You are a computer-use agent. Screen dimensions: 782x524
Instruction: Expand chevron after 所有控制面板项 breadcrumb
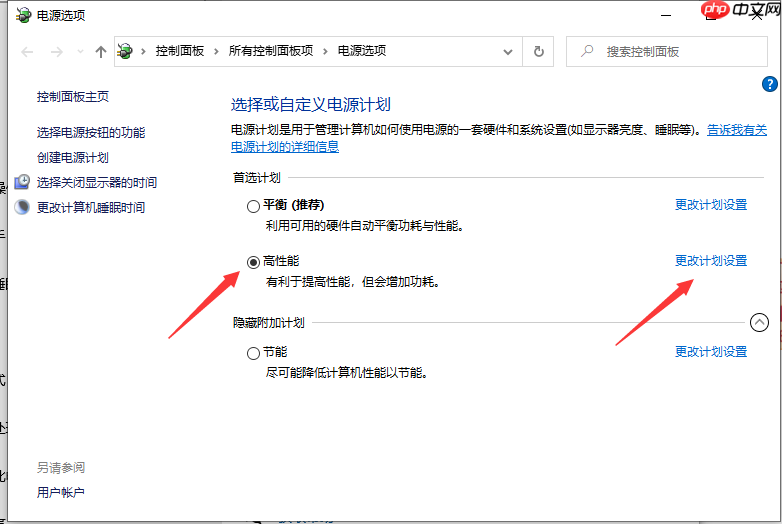pyautogui.click(x=325, y=51)
